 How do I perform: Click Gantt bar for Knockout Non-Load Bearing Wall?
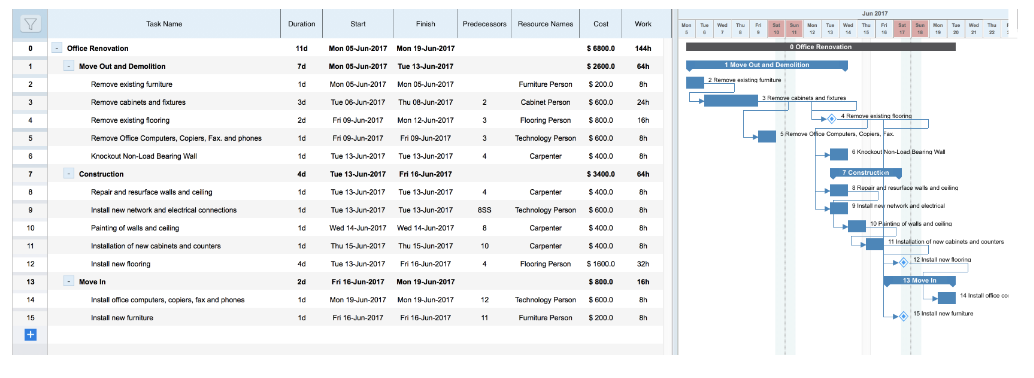(x=839, y=154)
